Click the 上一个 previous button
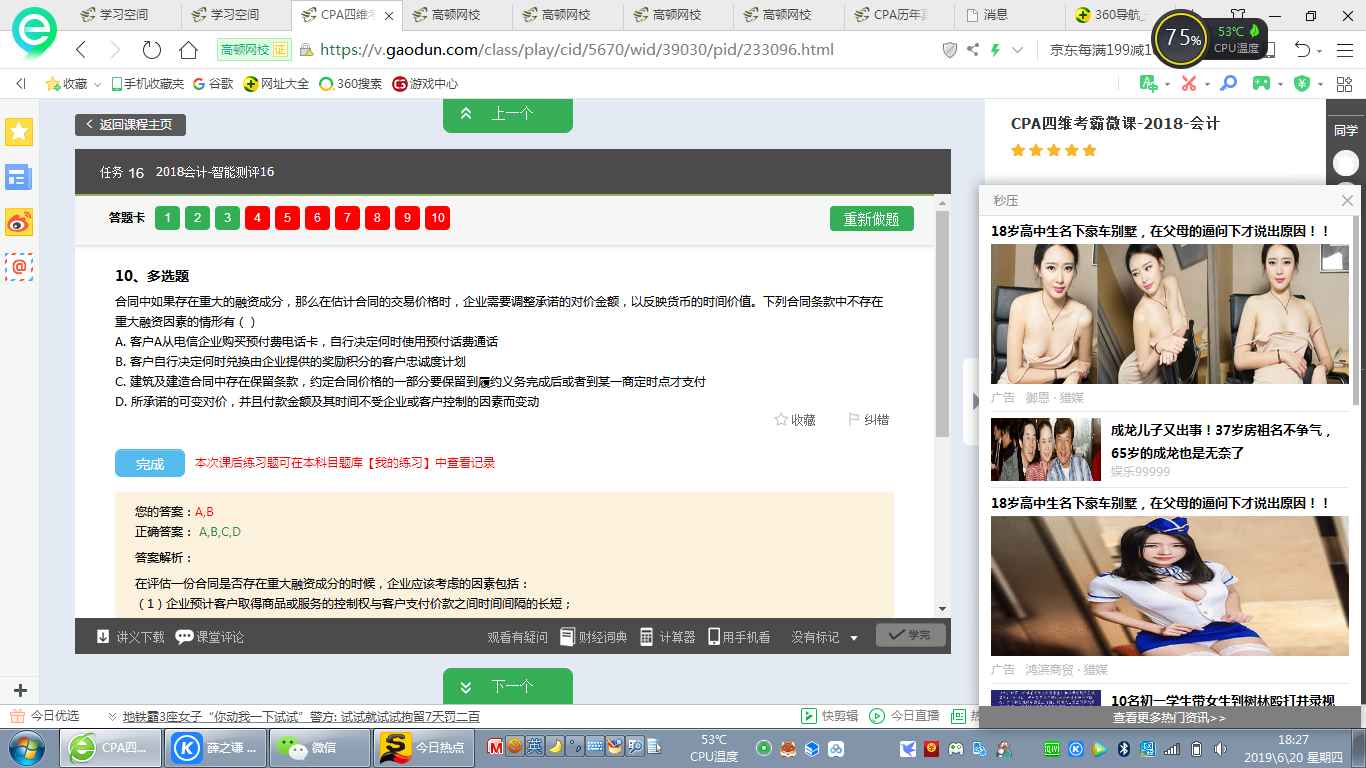This screenshot has width=1366, height=768. 508,114
